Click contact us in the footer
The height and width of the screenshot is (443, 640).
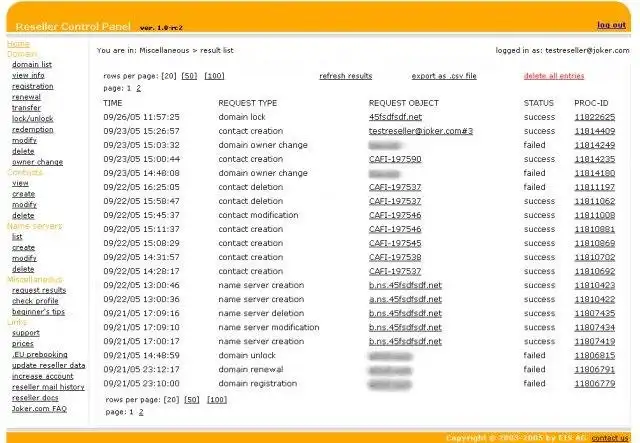(x=610, y=438)
